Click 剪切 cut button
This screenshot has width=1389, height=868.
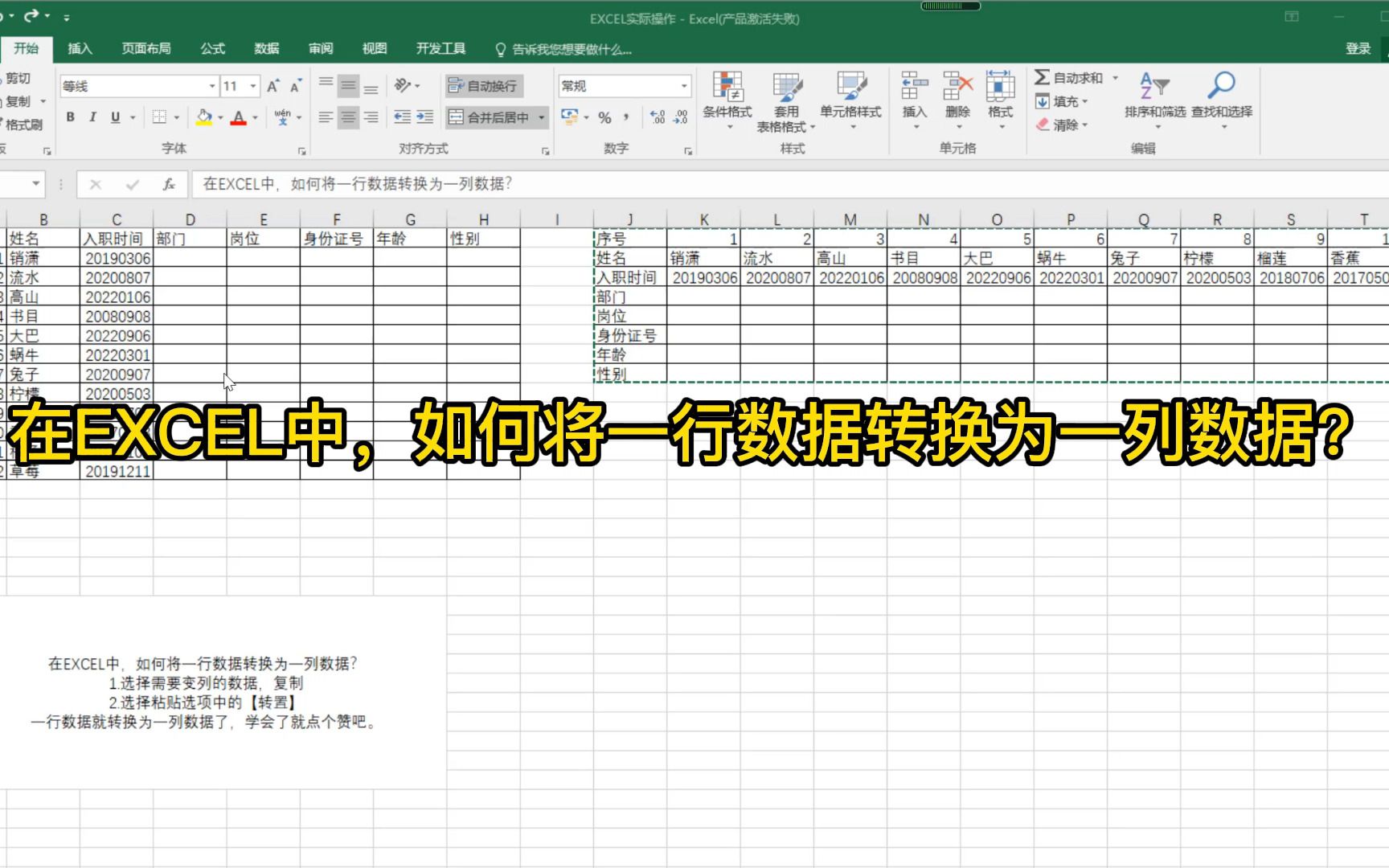16,78
